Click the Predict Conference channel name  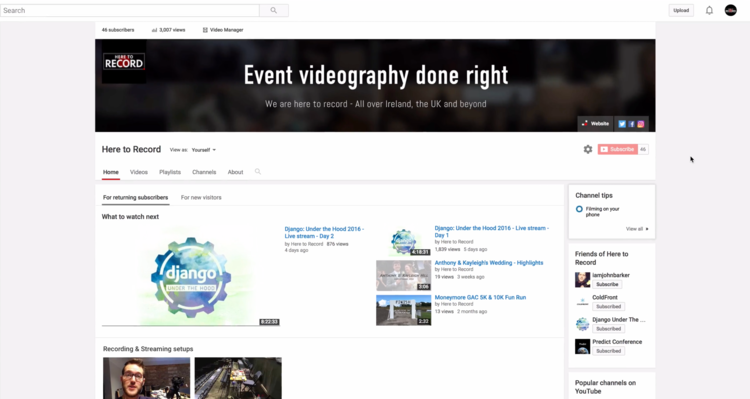(x=617, y=342)
